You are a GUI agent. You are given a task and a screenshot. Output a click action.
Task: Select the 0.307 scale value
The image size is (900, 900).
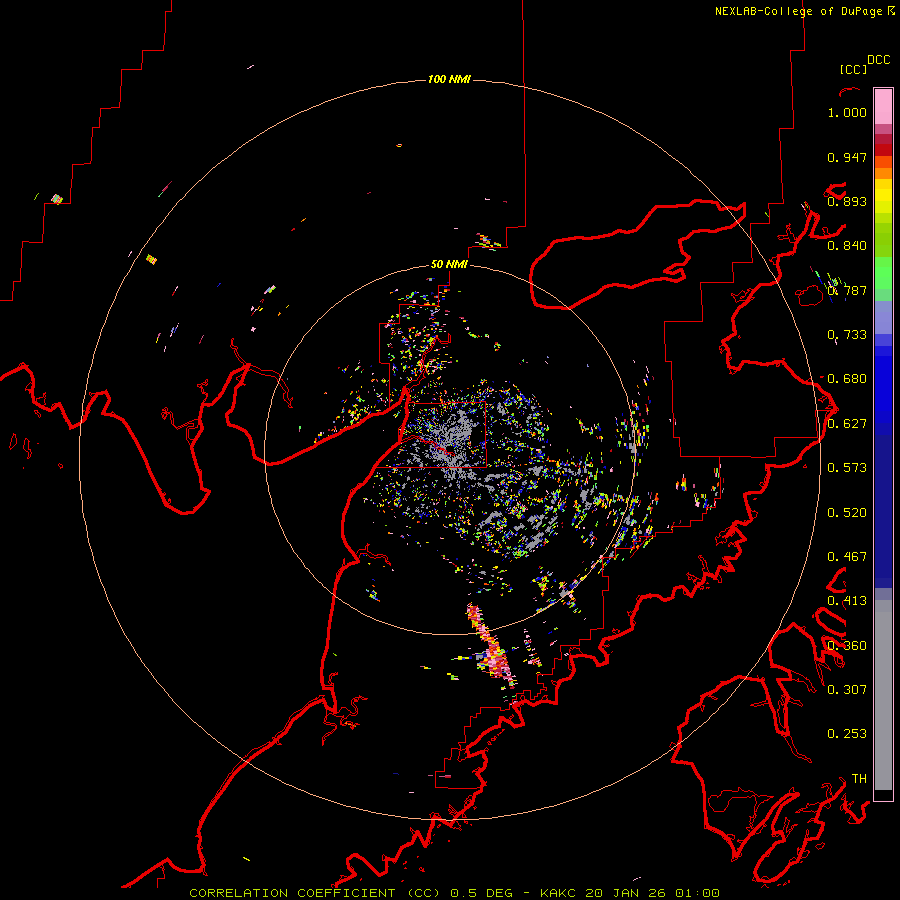(x=847, y=690)
